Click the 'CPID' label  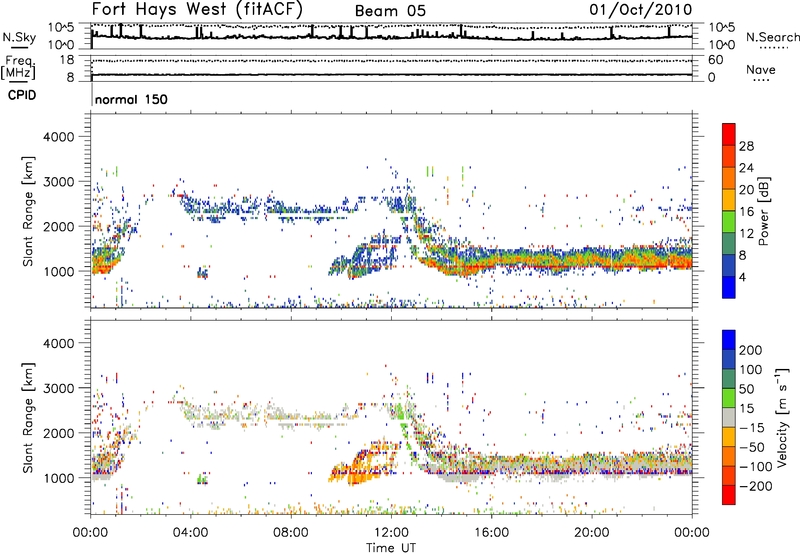click(22, 95)
